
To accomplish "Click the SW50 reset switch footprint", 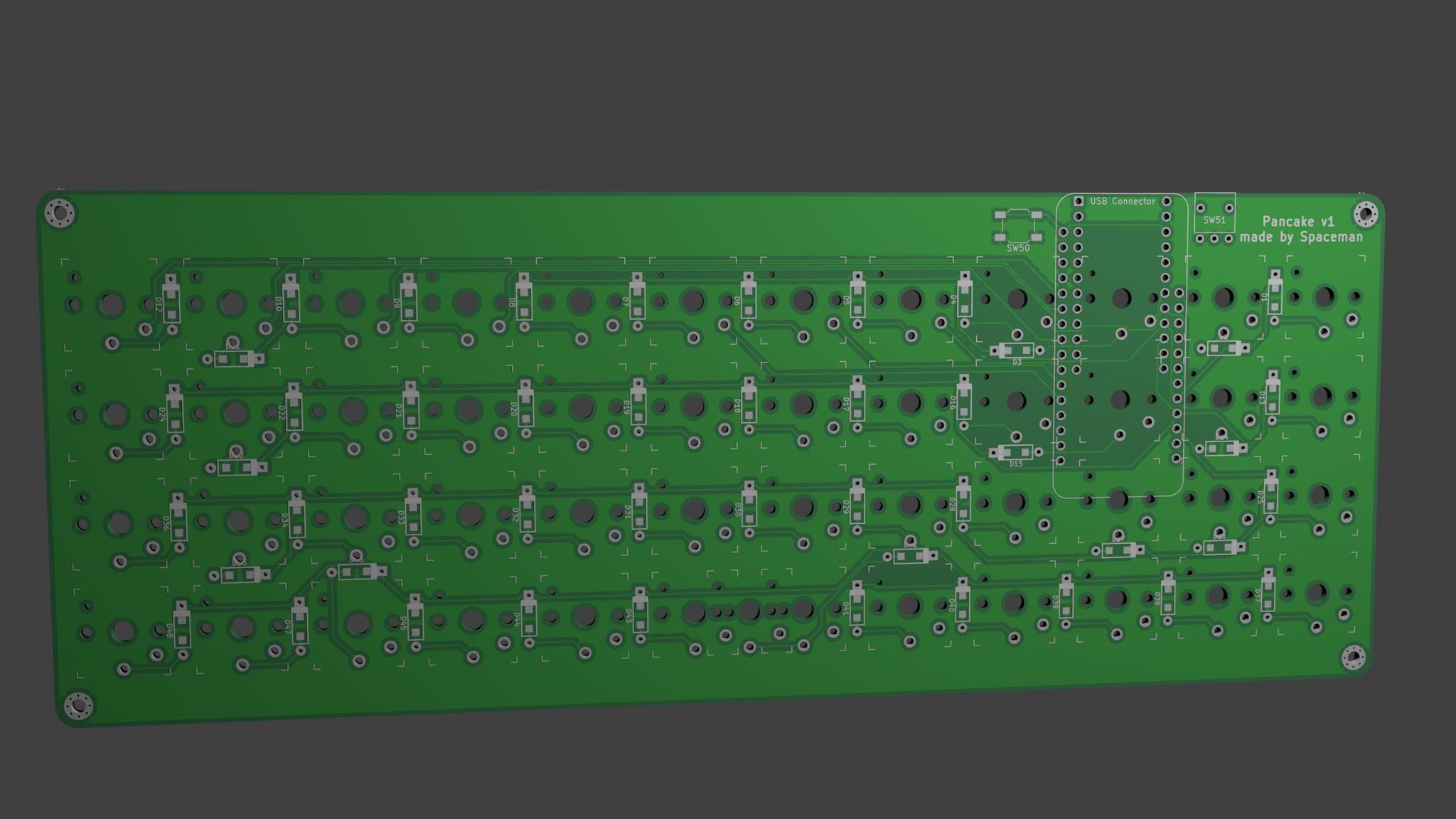I will 1018,225.
